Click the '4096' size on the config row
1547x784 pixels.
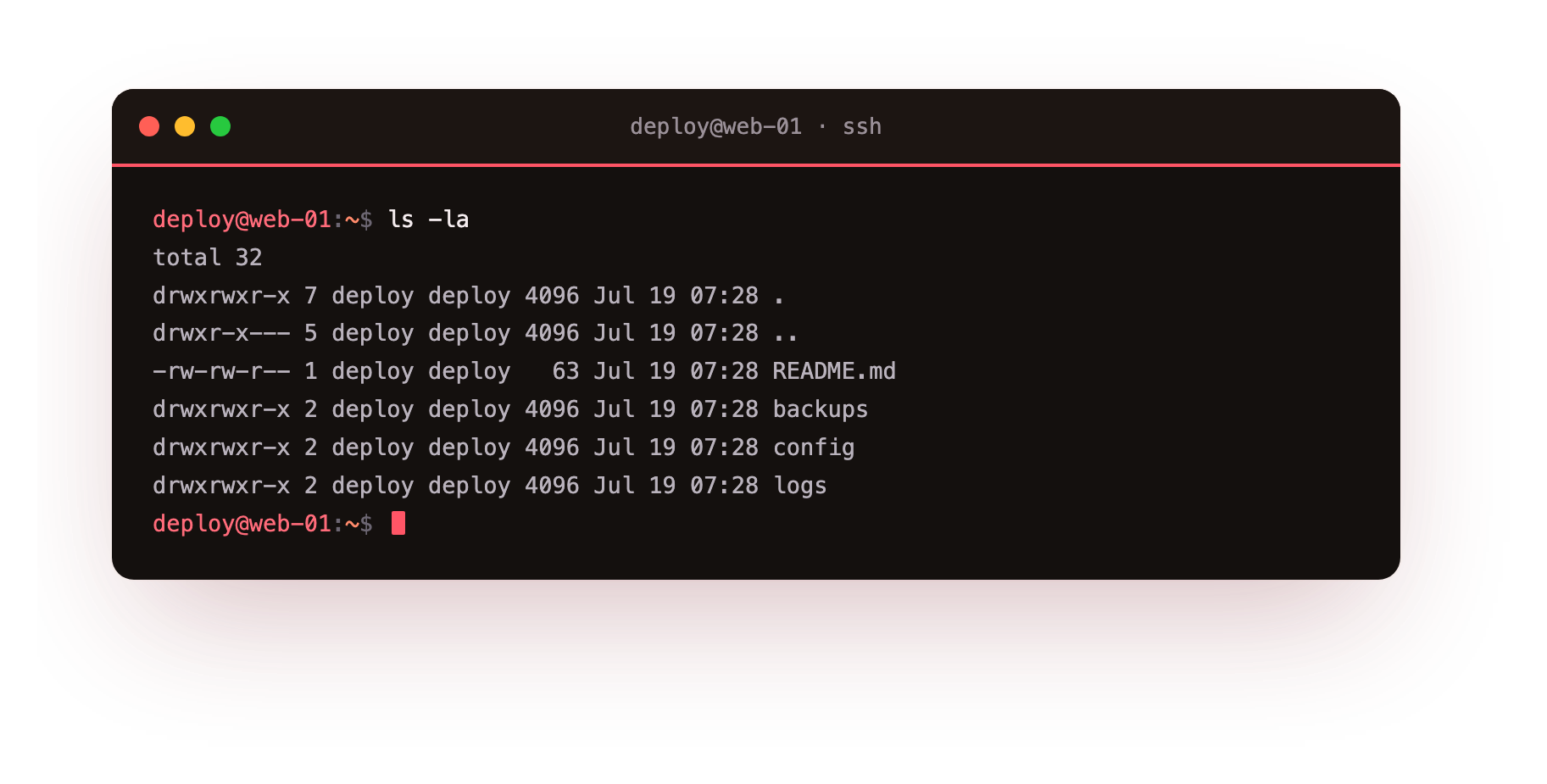click(552, 448)
